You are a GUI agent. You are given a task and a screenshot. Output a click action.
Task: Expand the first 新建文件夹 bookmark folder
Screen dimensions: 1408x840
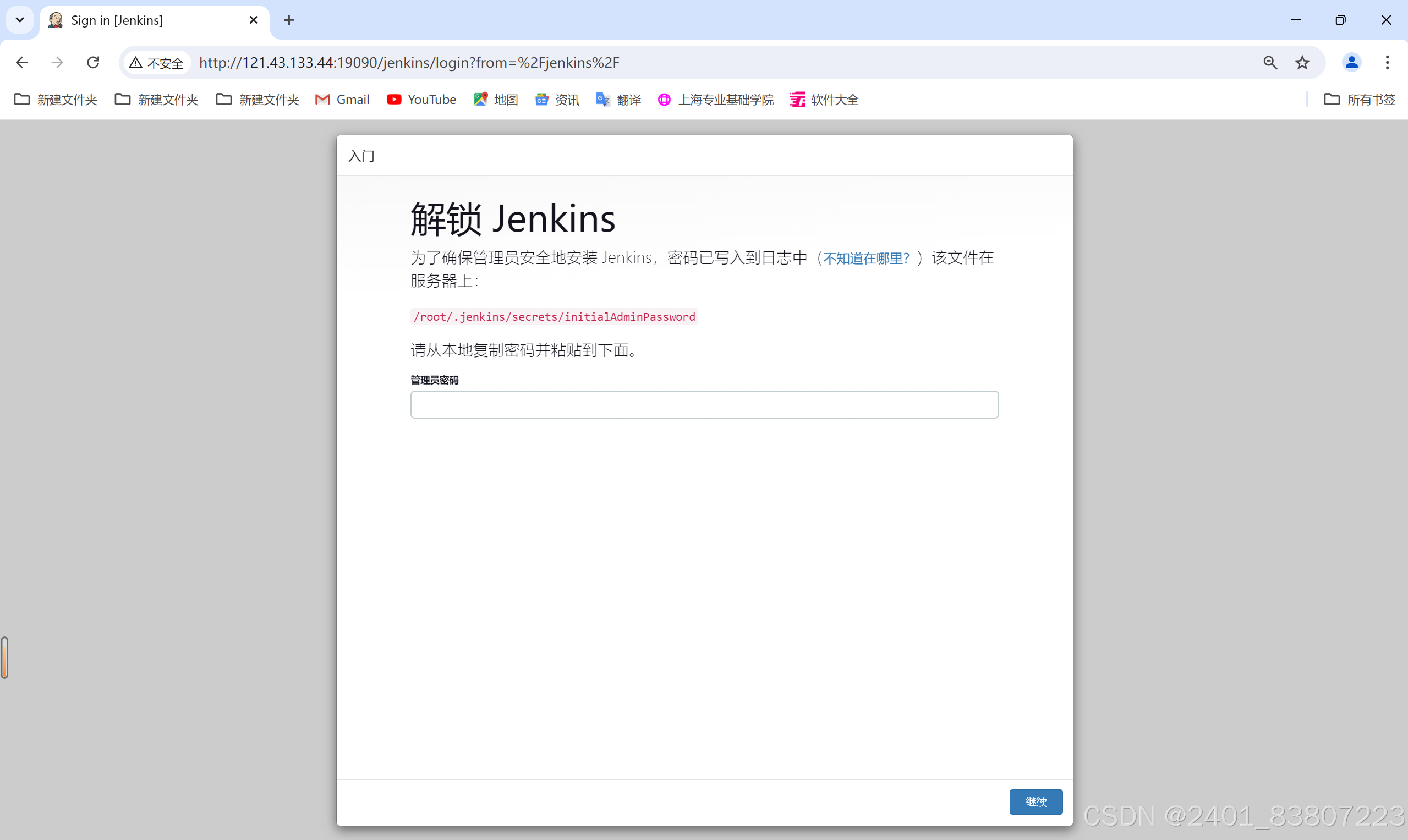tap(54, 99)
